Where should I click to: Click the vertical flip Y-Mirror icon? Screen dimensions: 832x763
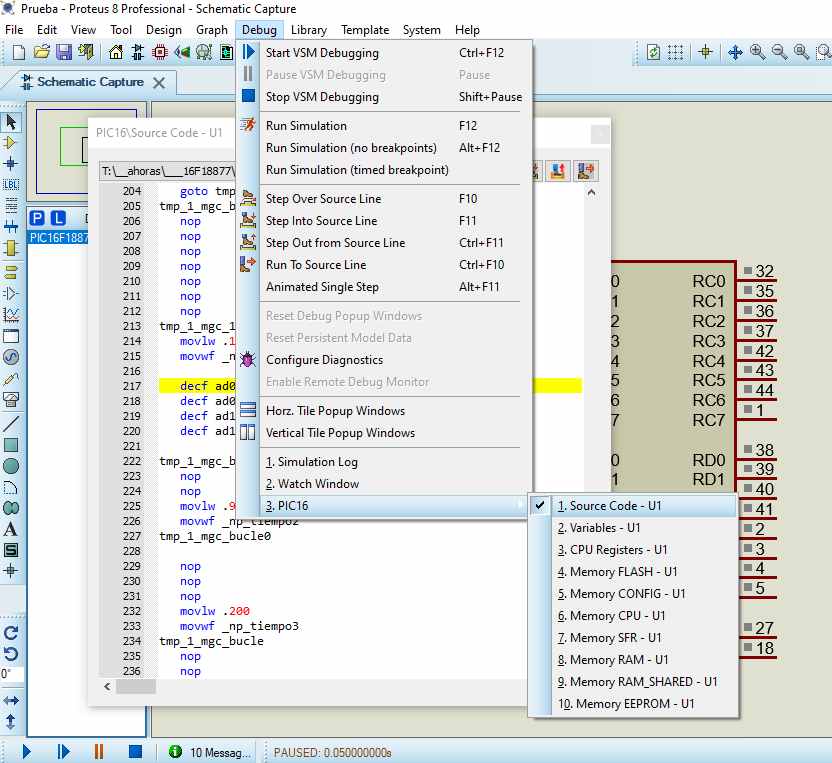pyautogui.click(x=11, y=722)
